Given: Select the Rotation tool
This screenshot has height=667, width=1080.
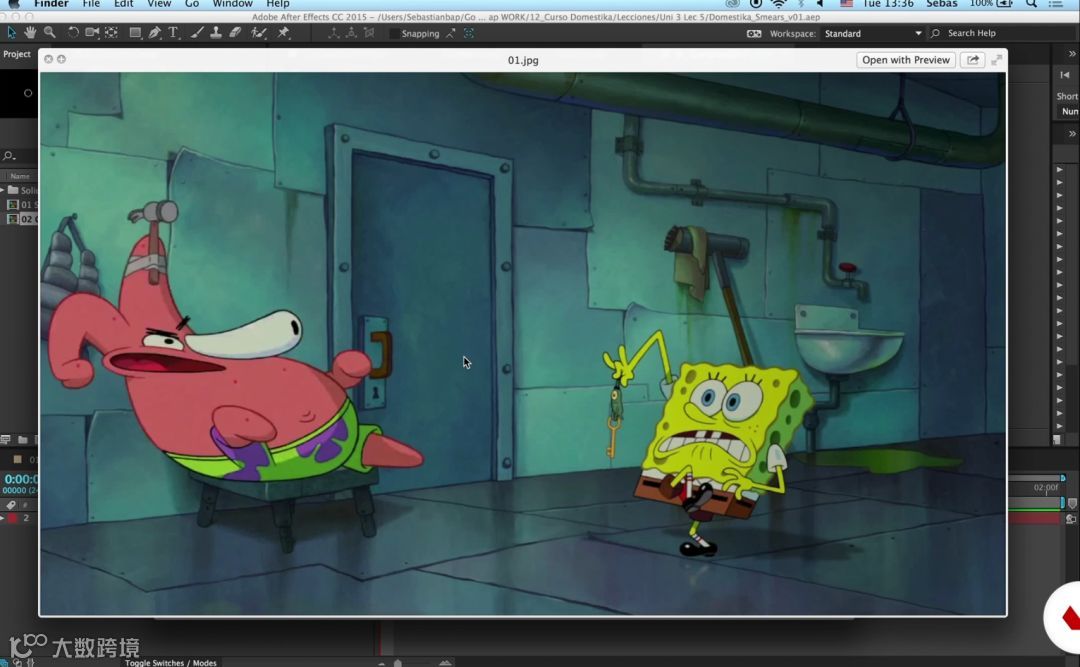Looking at the screenshot, I should pos(72,32).
